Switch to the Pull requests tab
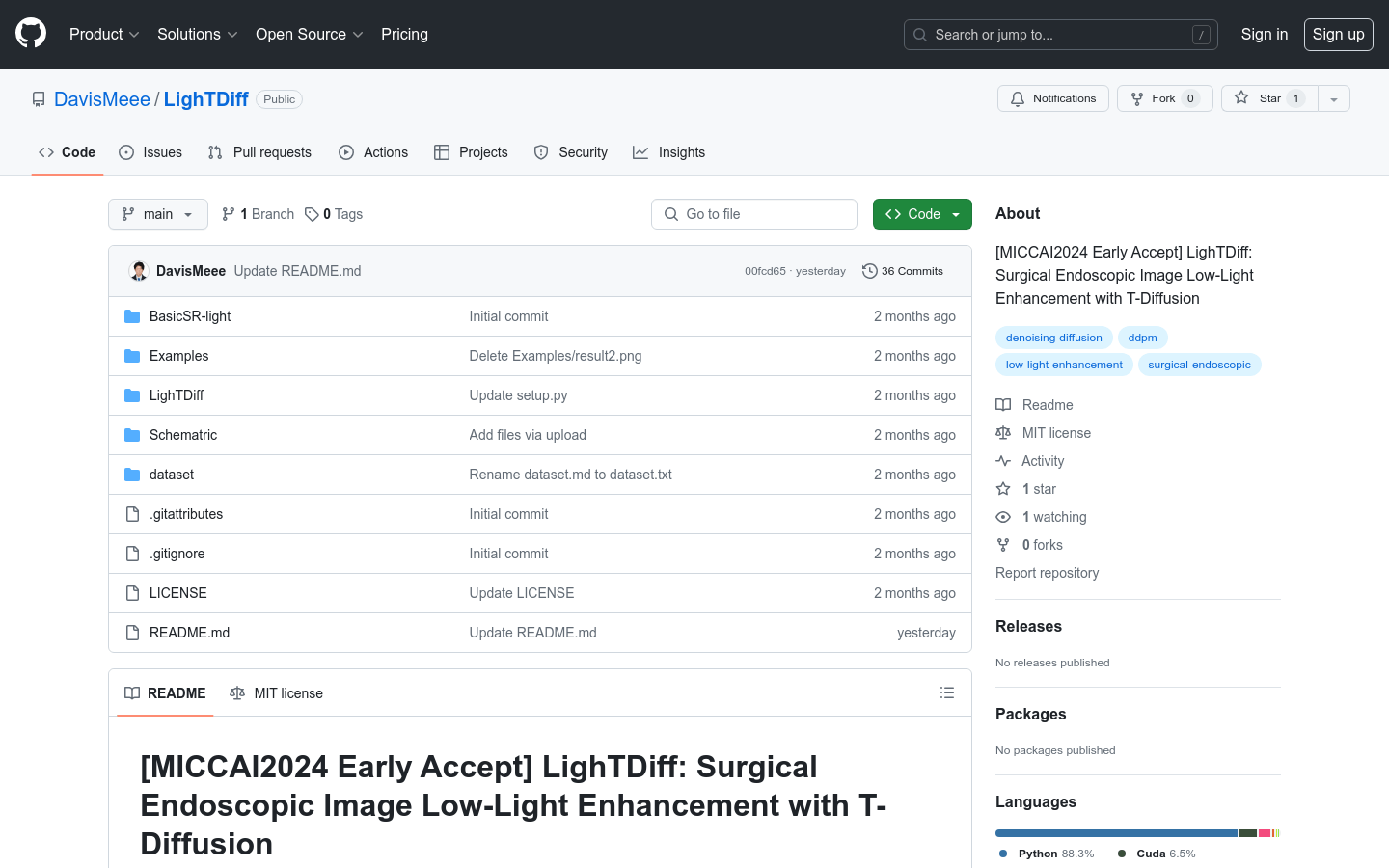The width and height of the screenshot is (1389, 868). click(x=259, y=152)
